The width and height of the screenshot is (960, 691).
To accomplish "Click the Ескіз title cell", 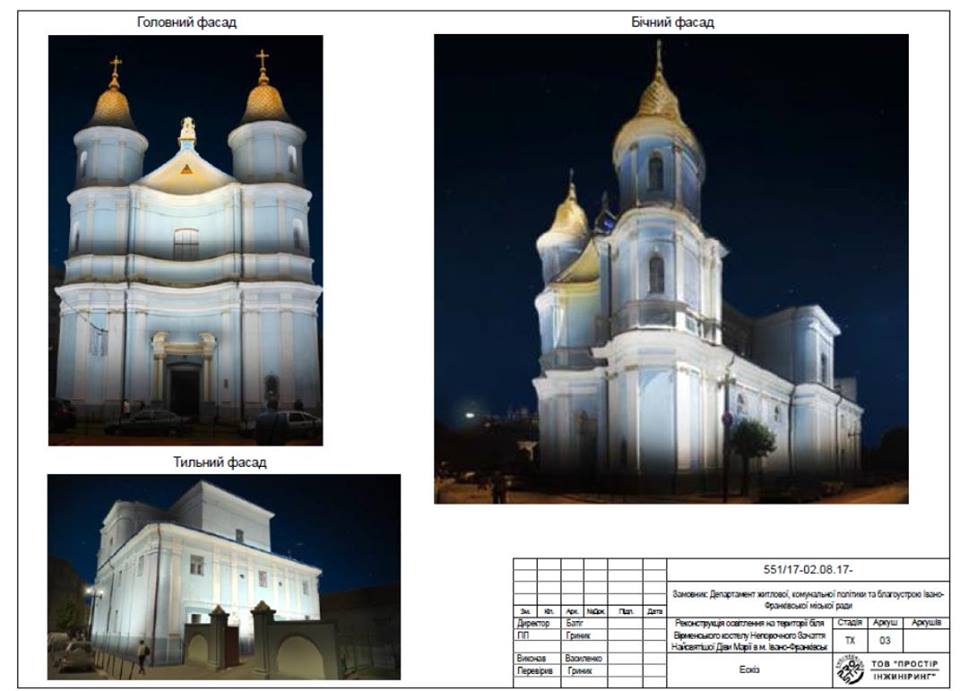I will point(749,670).
